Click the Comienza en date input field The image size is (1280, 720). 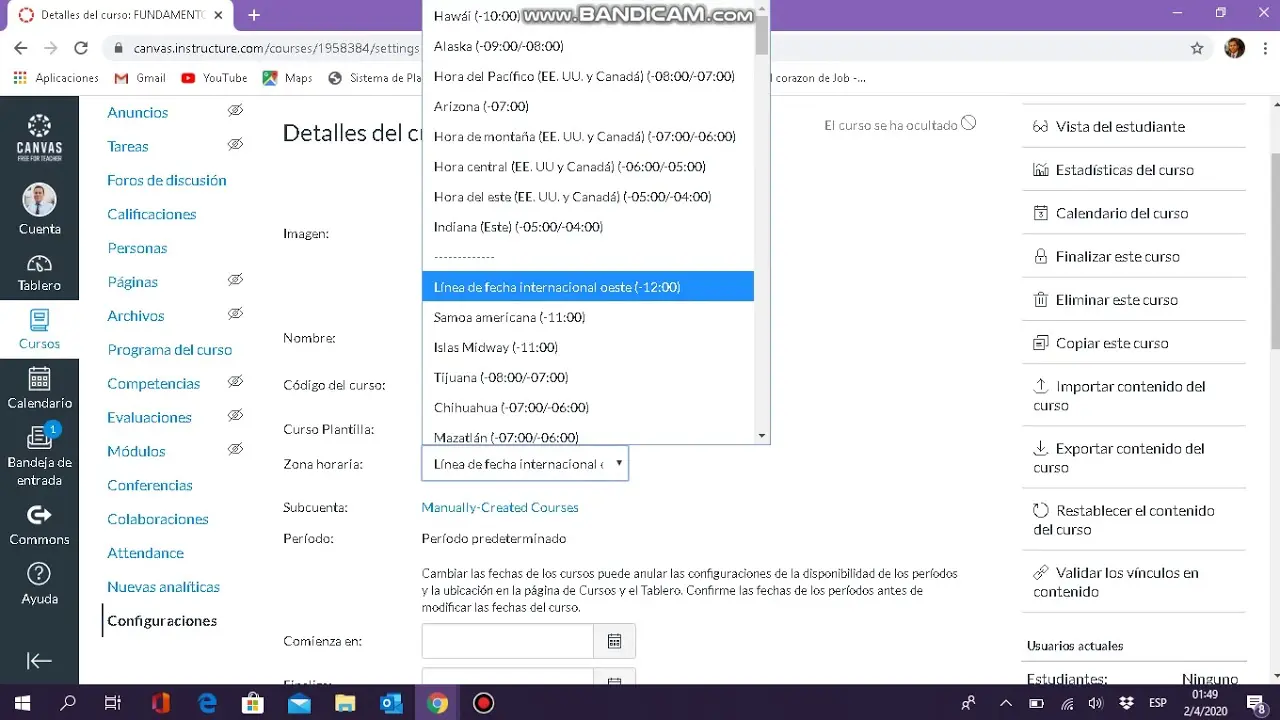507,641
